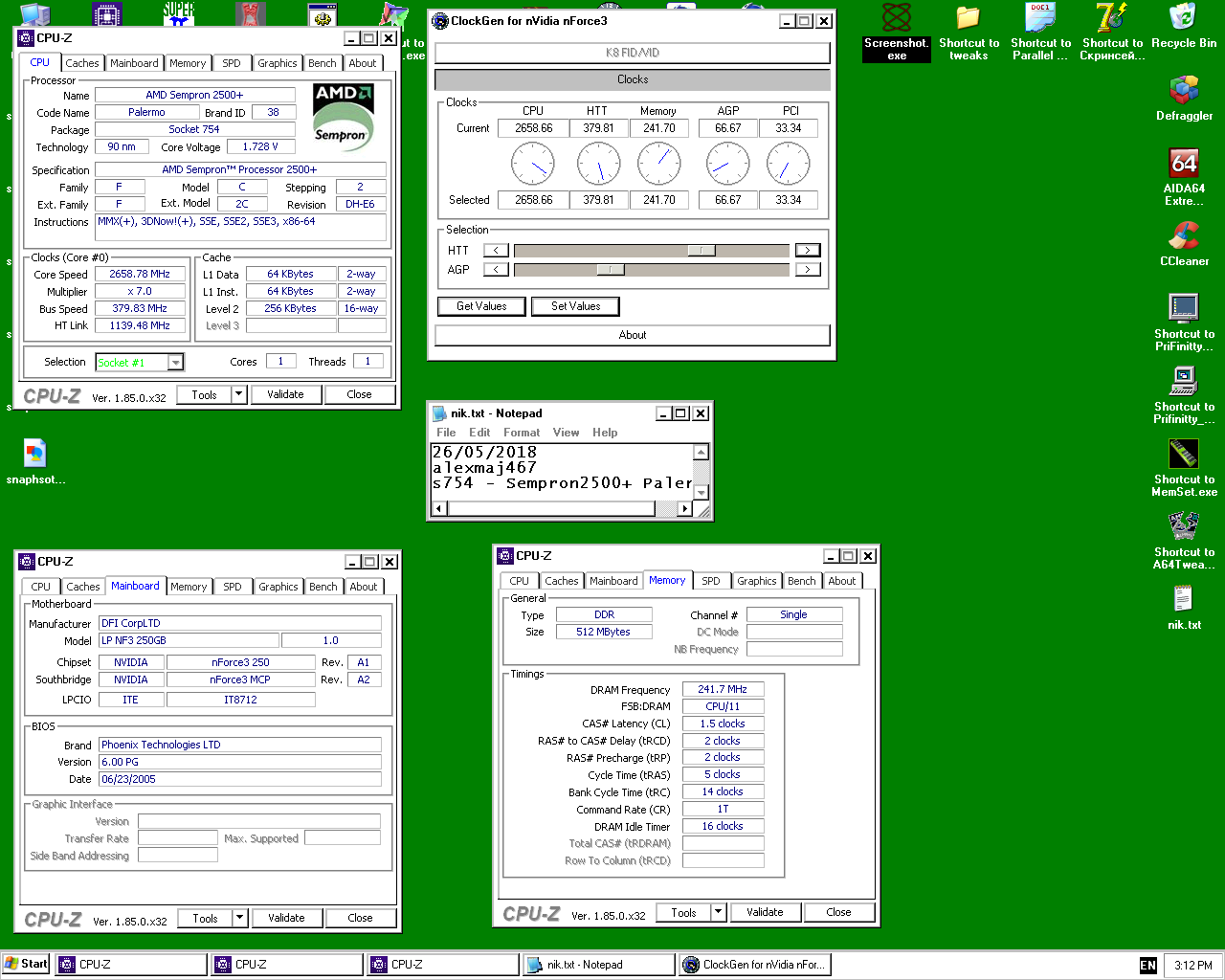Click the AMD Sempron logo in CPU-Z

[x=343, y=119]
